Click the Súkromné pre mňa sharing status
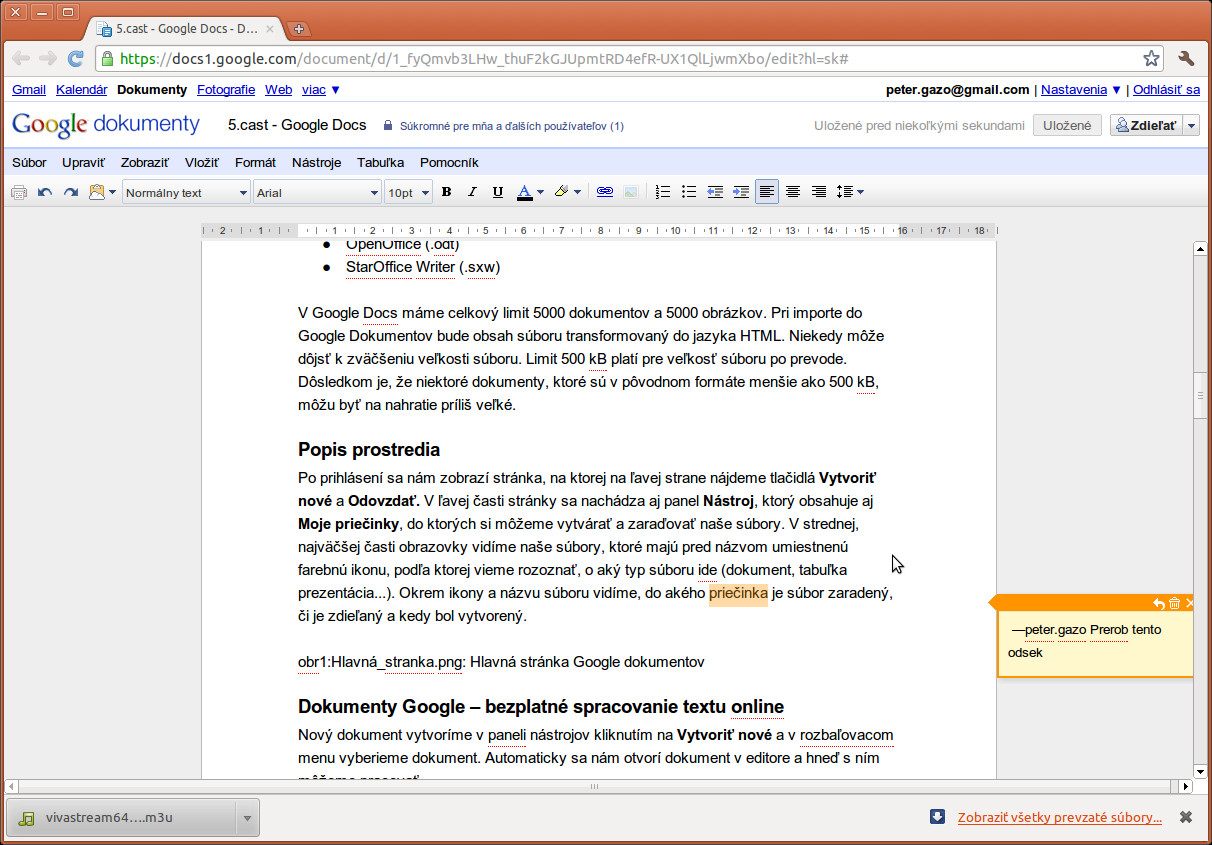 pos(512,126)
